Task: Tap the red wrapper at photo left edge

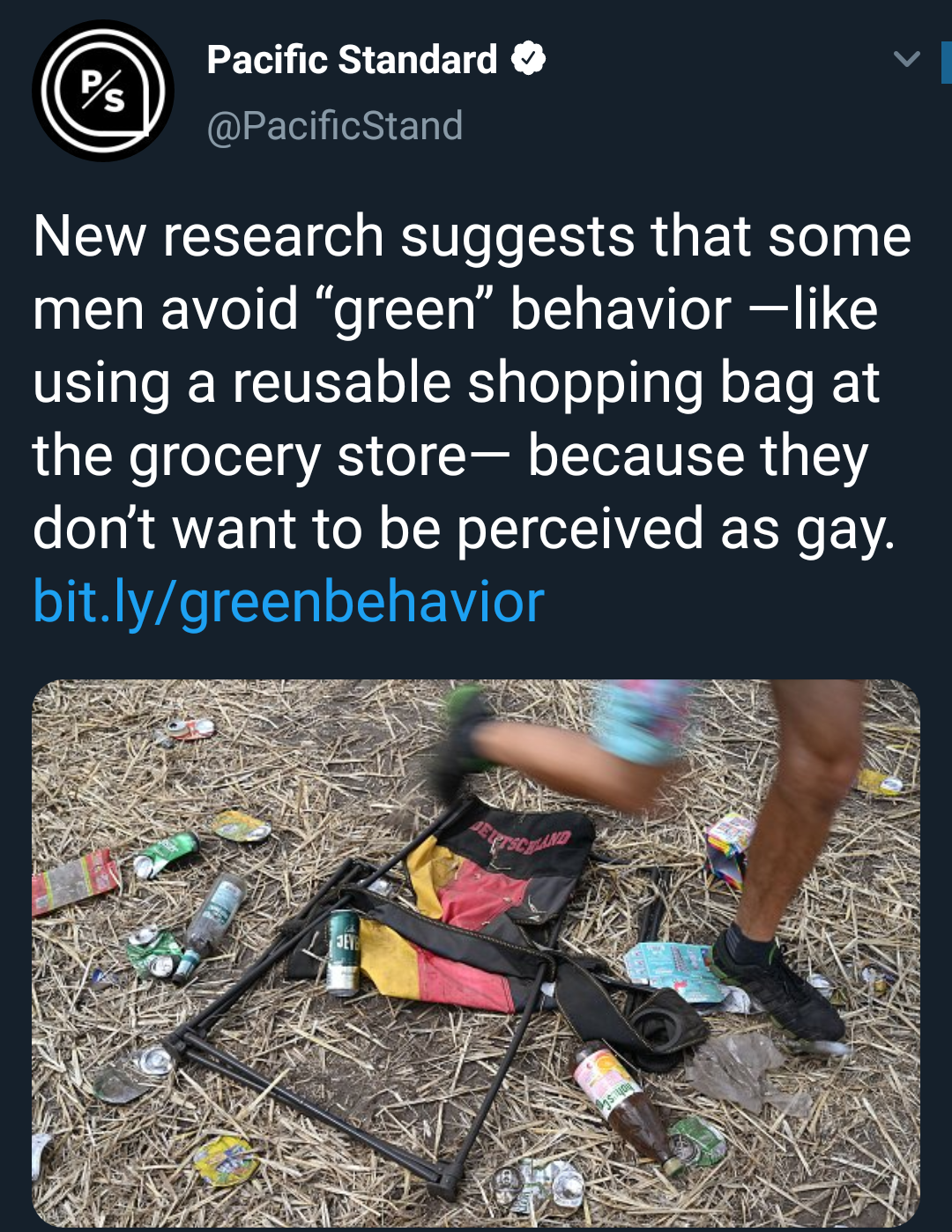Action: [75, 881]
